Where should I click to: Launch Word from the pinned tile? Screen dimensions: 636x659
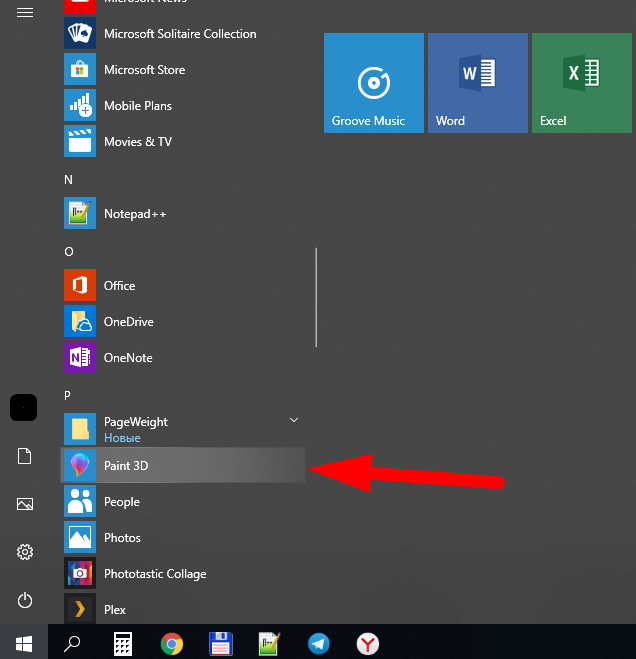478,83
